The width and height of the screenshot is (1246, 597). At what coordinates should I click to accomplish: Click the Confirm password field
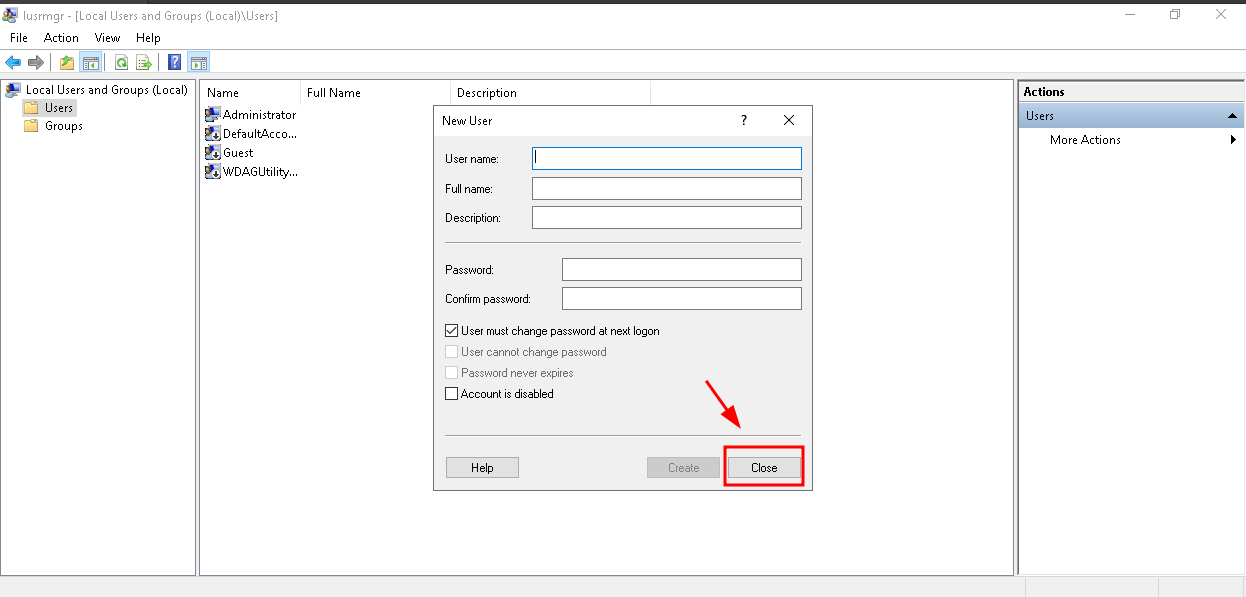click(x=681, y=299)
